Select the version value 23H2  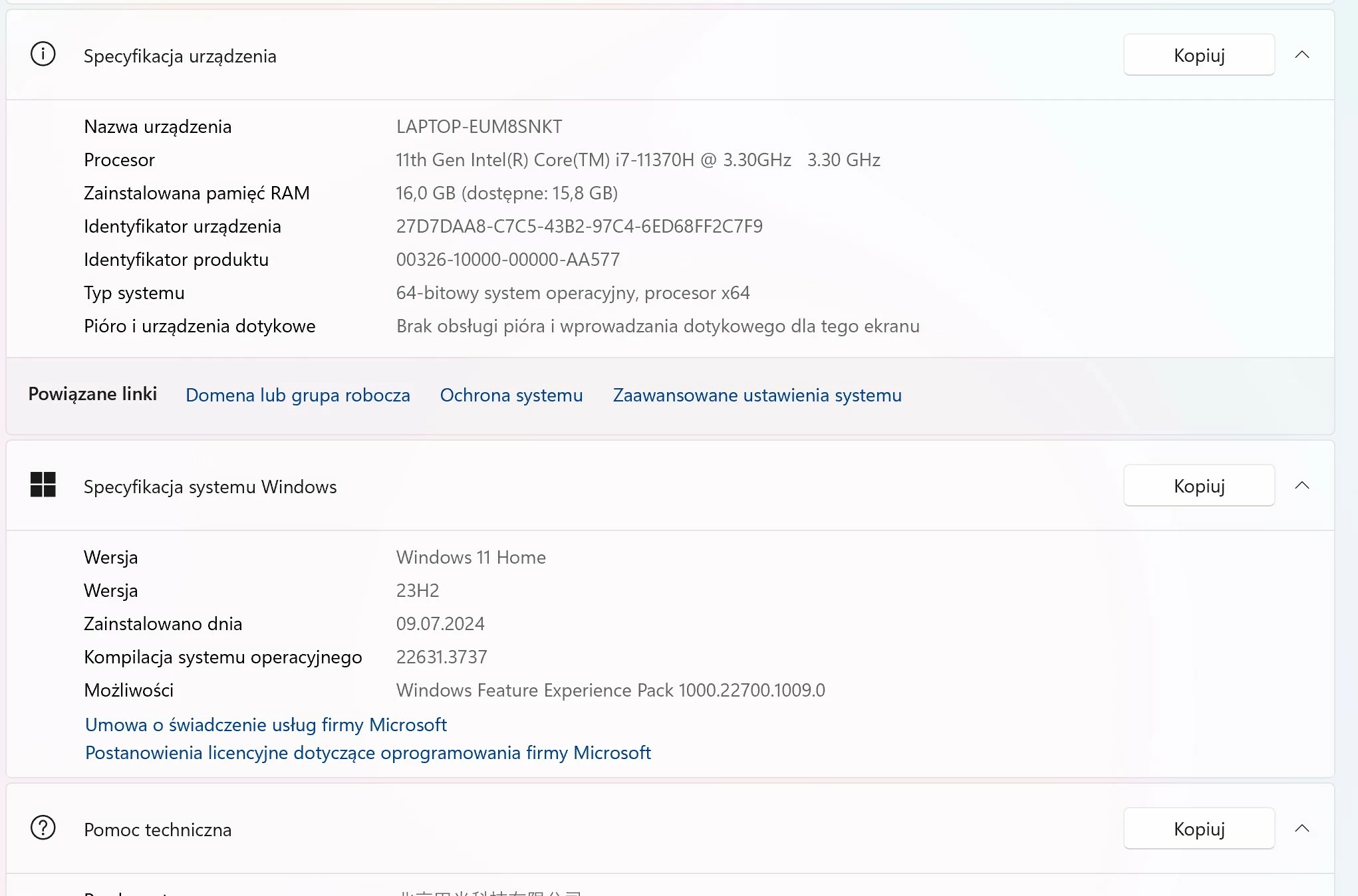coord(418,590)
